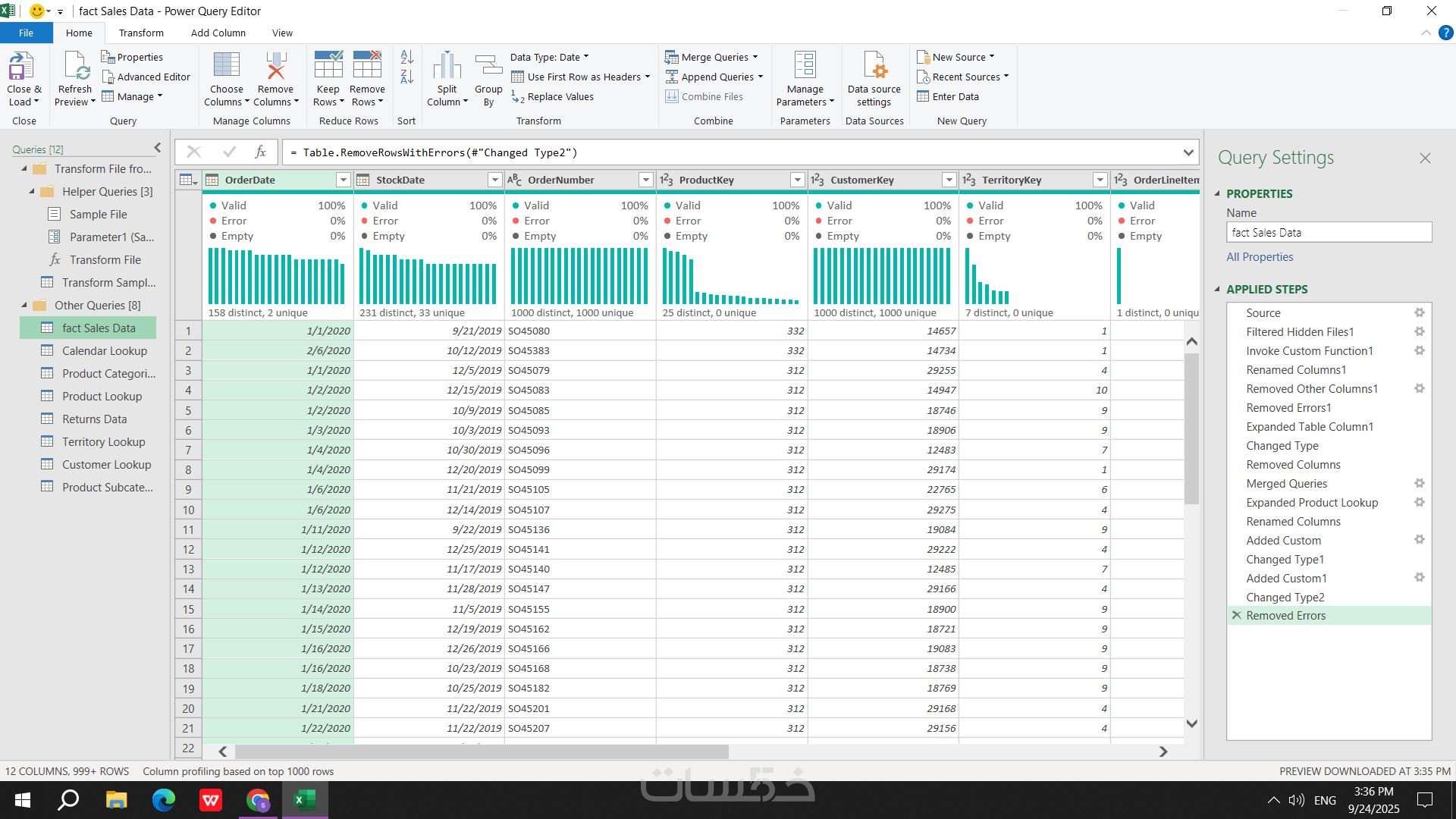Image resolution: width=1456 pixels, height=819 pixels.
Task: Expand the formula bar with the chevron
Action: pos(1188,153)
